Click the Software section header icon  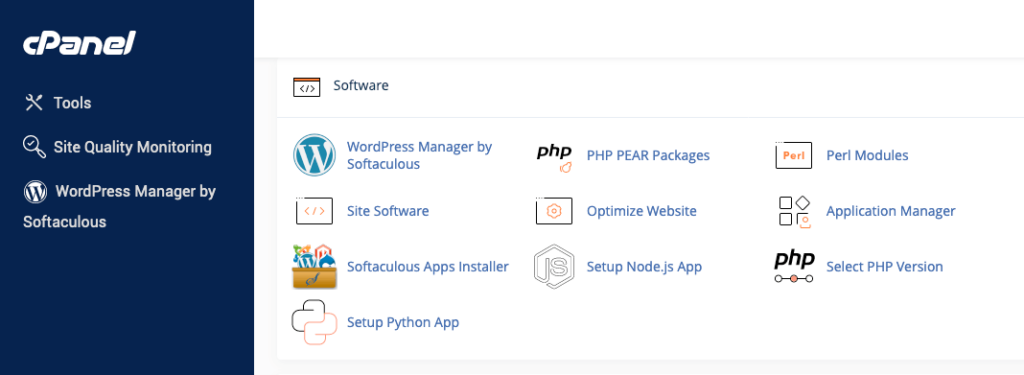click(306, 87)
